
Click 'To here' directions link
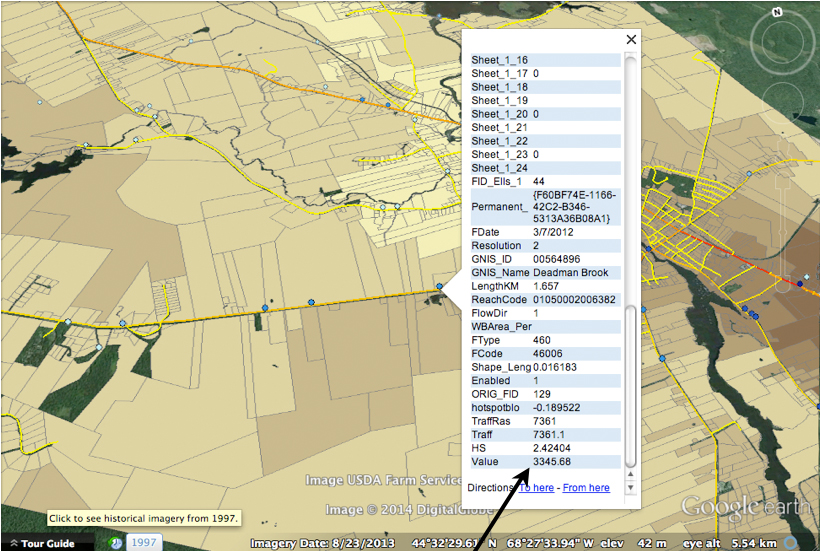[x=536, y=488]
